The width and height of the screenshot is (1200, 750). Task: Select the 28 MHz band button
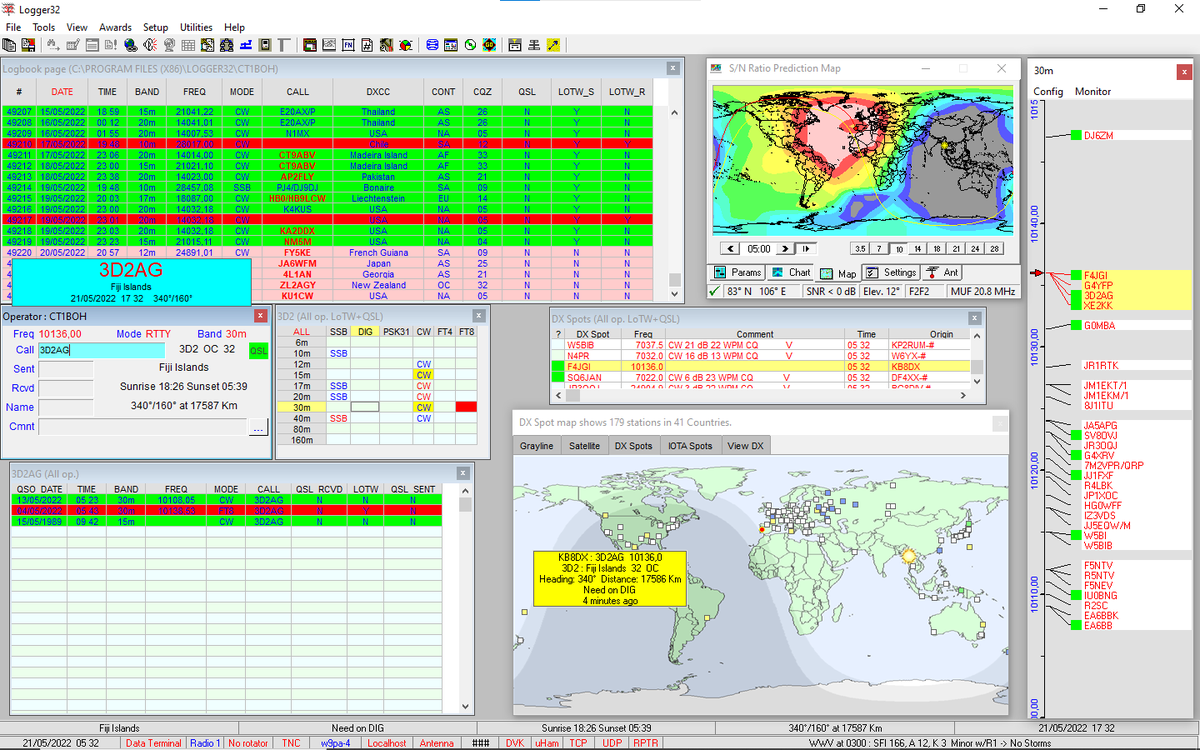(x=994, y=248)
